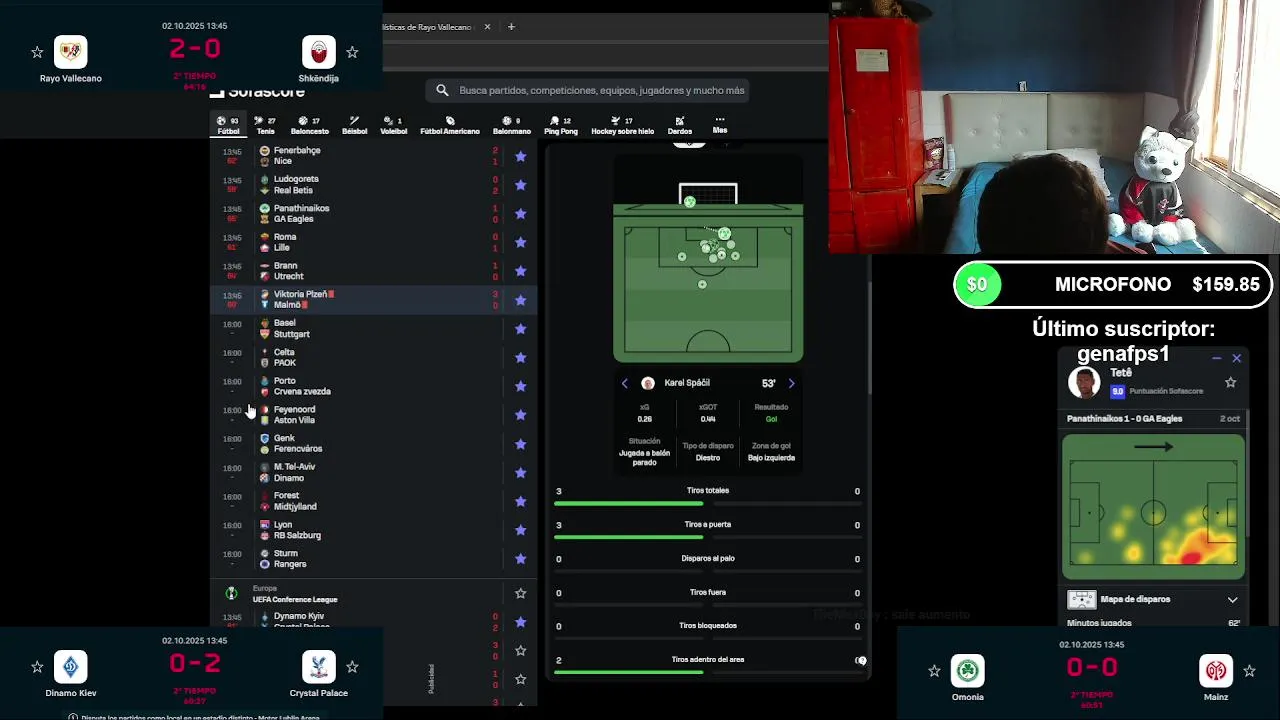Toggle the Dynamo Kyiv vs Crystal Palace star
Viewport: 1280px width, 720px height.
coord(520,622)
